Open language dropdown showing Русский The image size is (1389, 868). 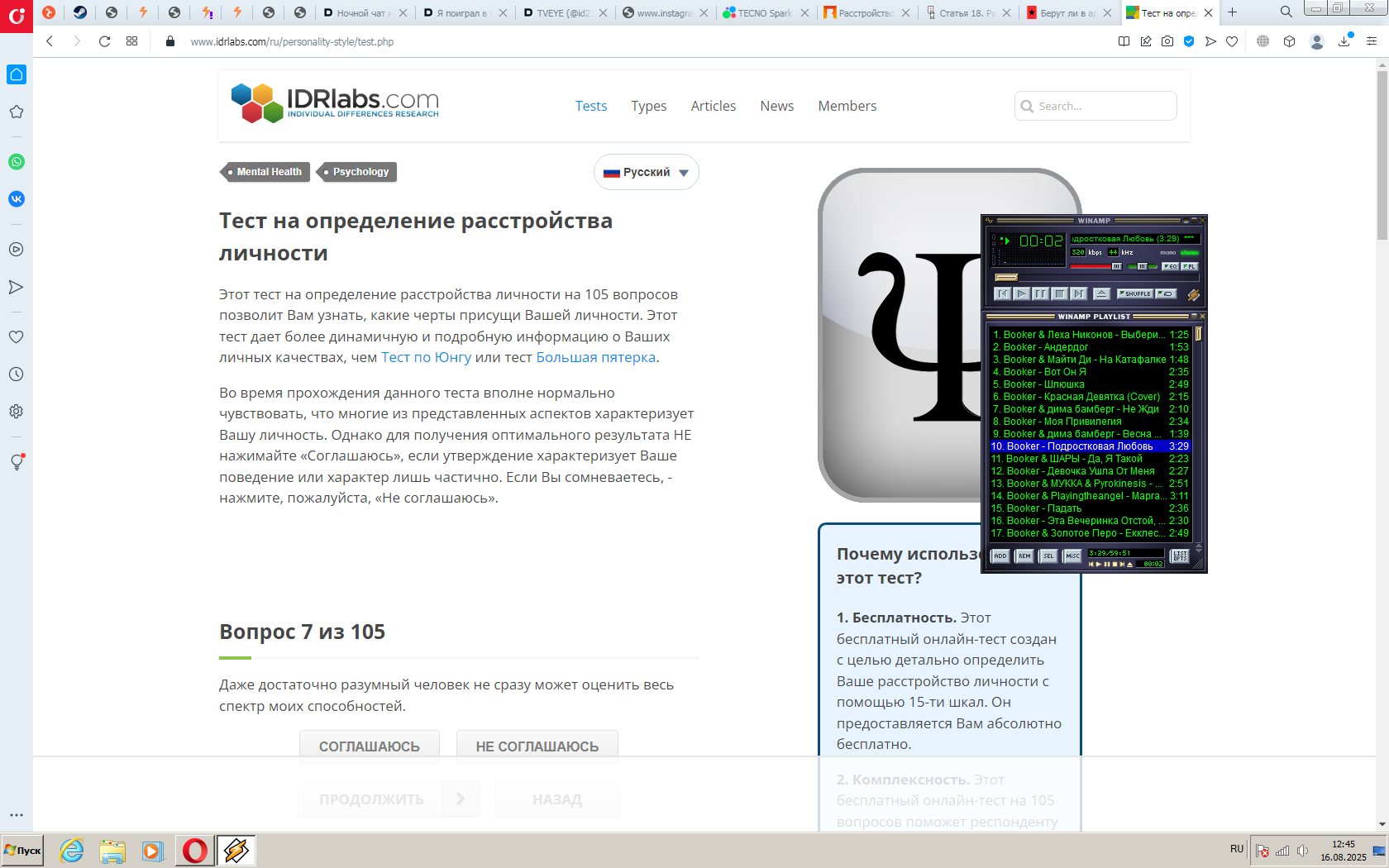pos(646,172)
